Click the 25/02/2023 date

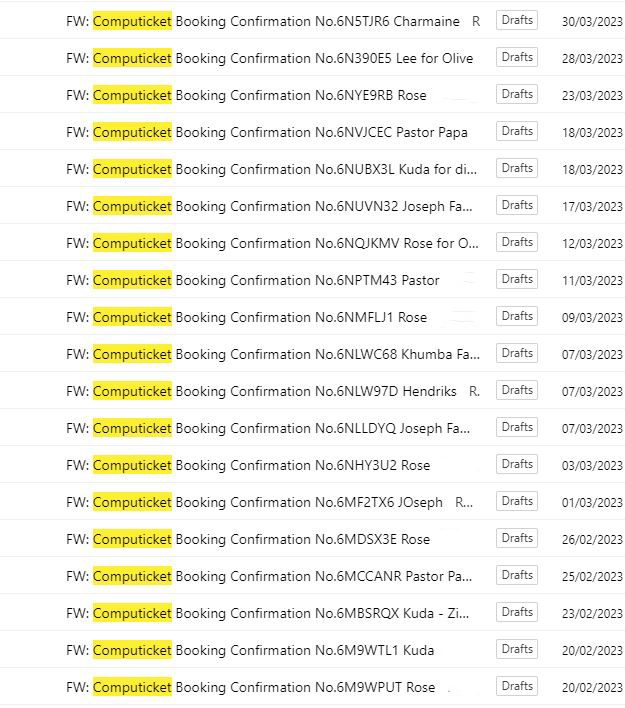coord(592,577)
